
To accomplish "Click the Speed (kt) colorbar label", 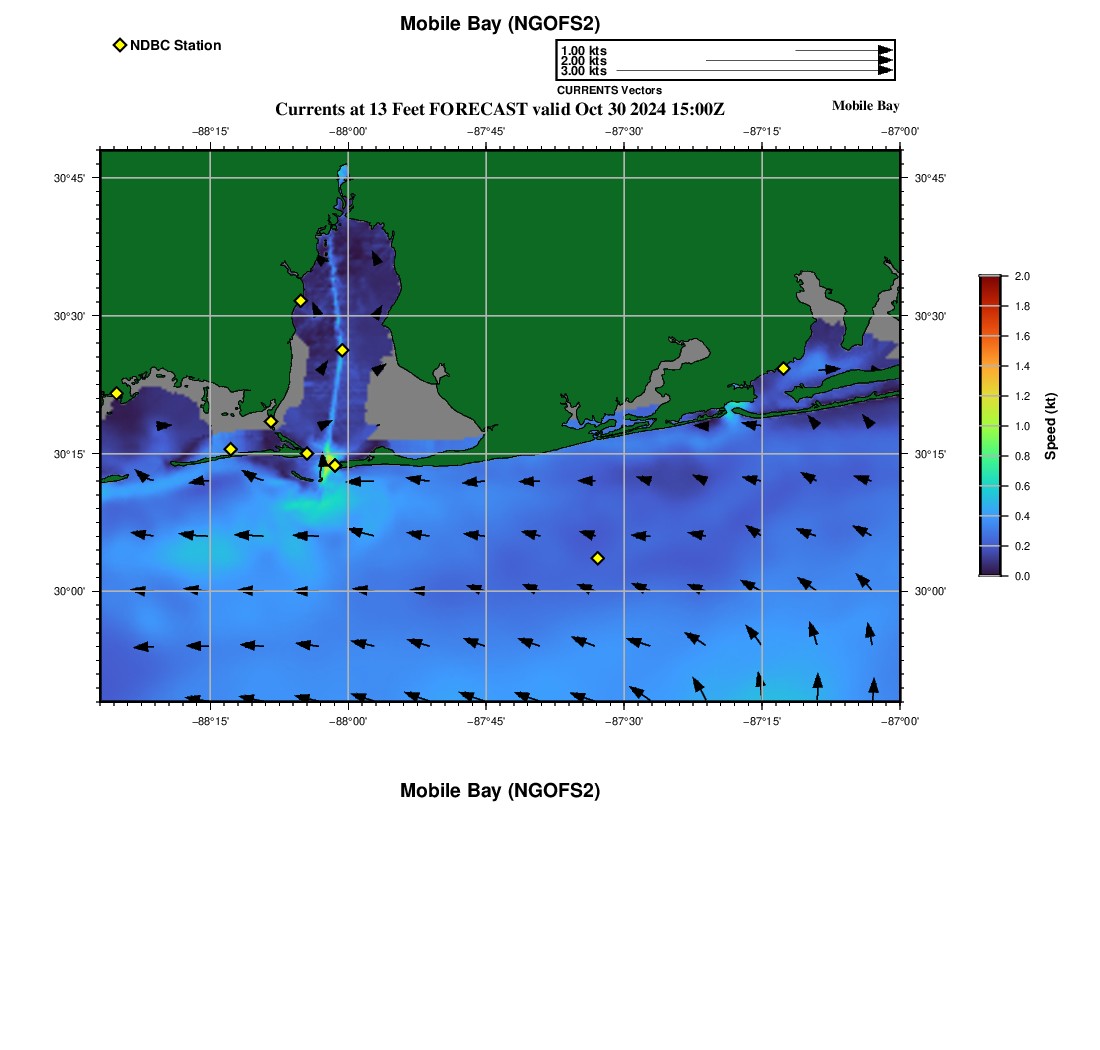I will click(1050, 426).
